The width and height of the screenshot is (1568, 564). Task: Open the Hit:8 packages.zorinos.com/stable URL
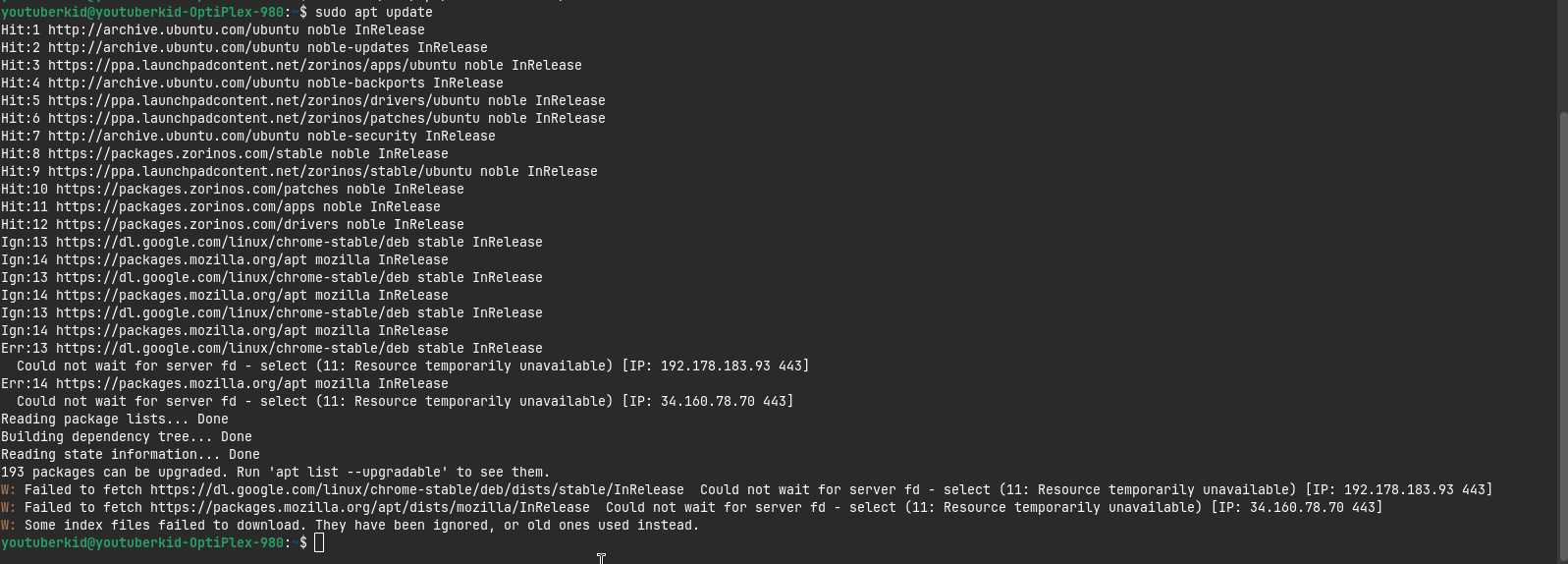point(186,153)
